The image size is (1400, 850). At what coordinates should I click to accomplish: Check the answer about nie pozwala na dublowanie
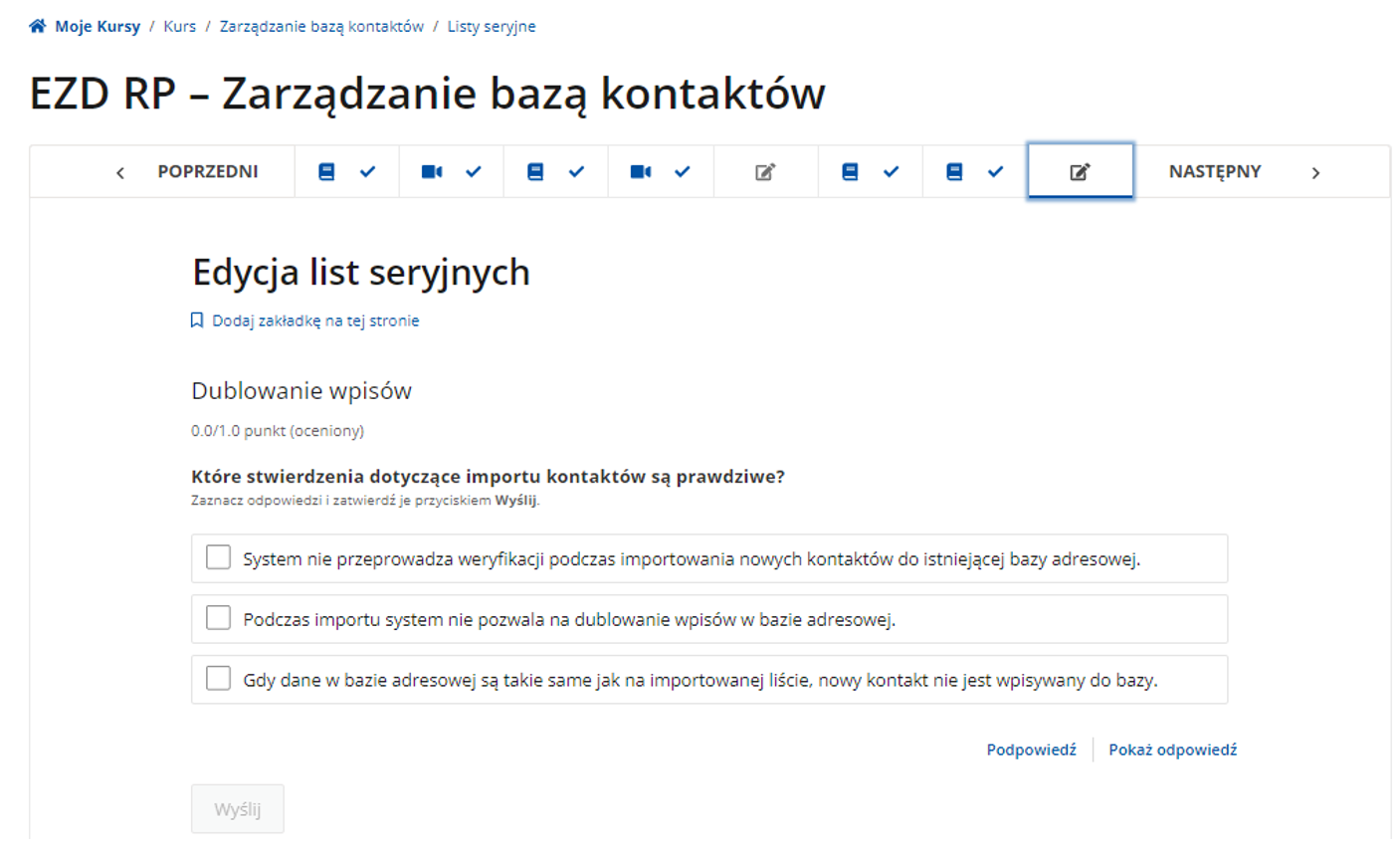218,618
